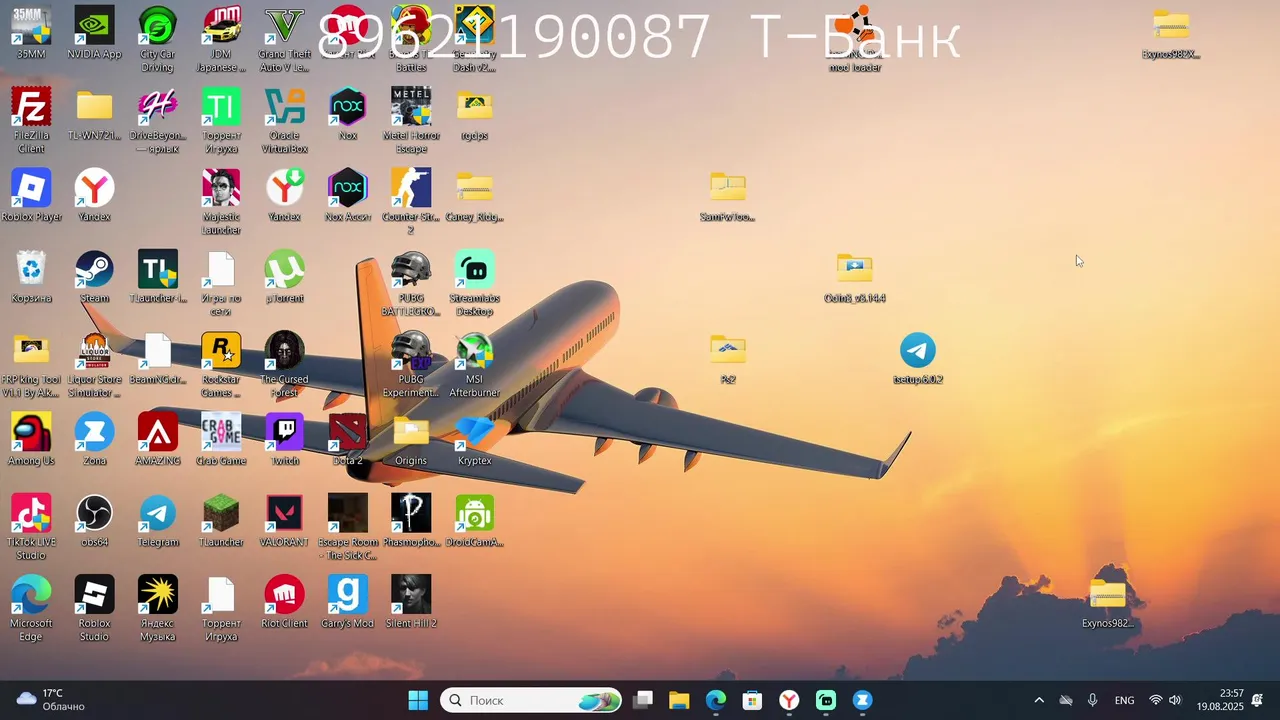Open Microsoft Store from the taskbar

coord(752,700)
